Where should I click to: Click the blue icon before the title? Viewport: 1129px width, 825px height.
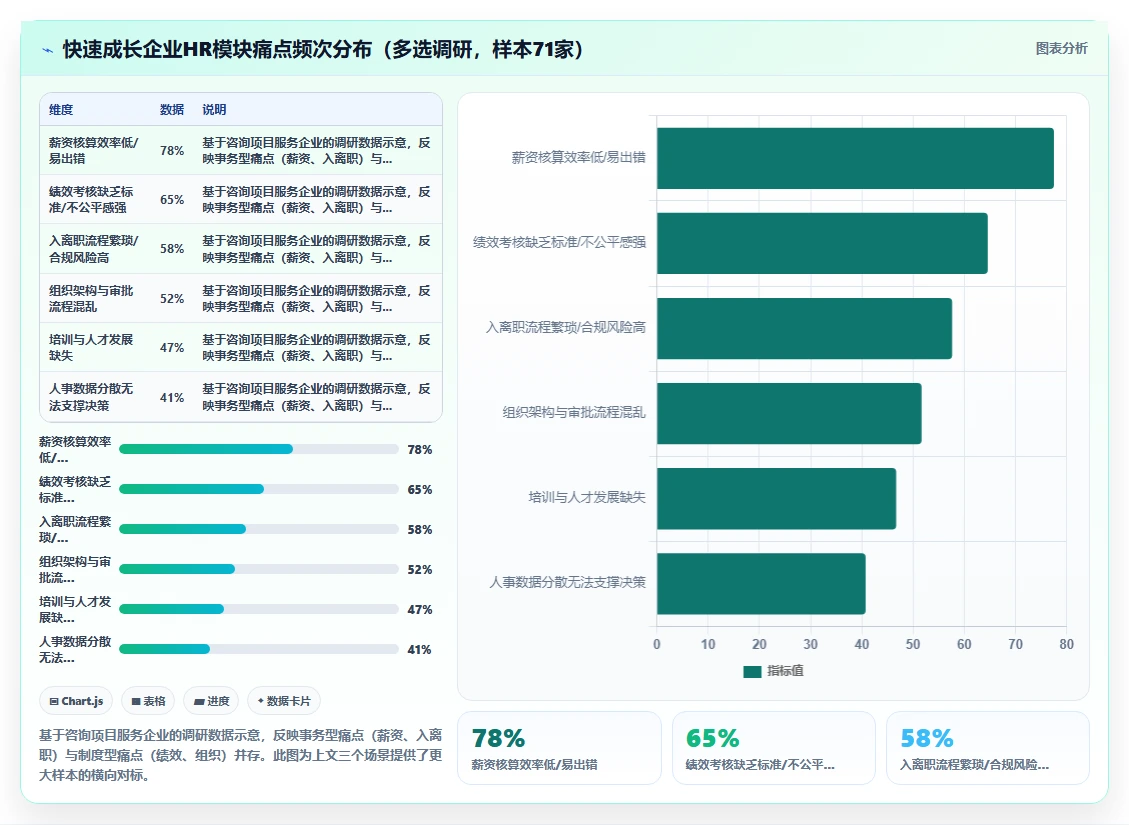click(48, 50)
